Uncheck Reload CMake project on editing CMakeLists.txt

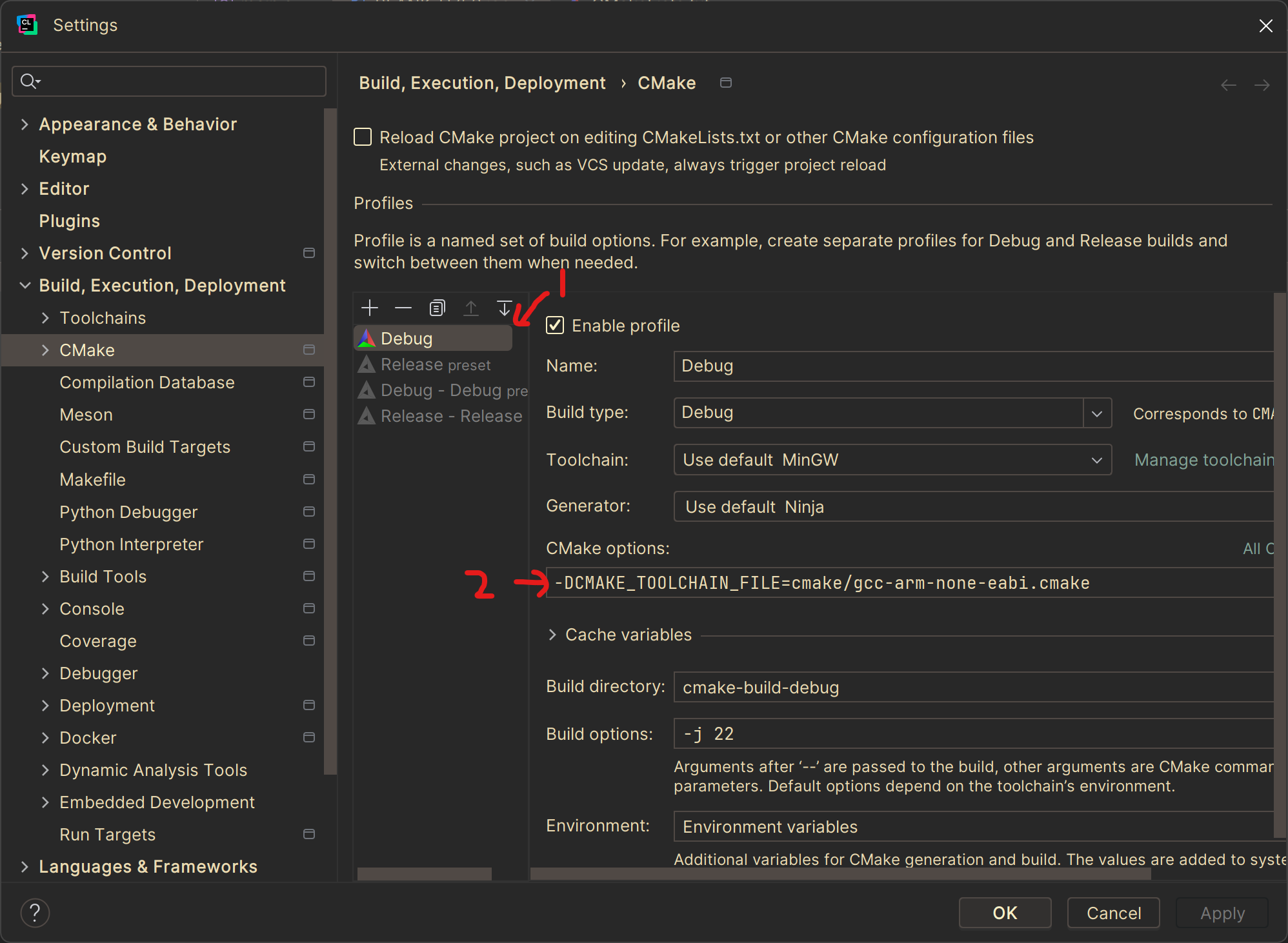(x=363, y=137)
